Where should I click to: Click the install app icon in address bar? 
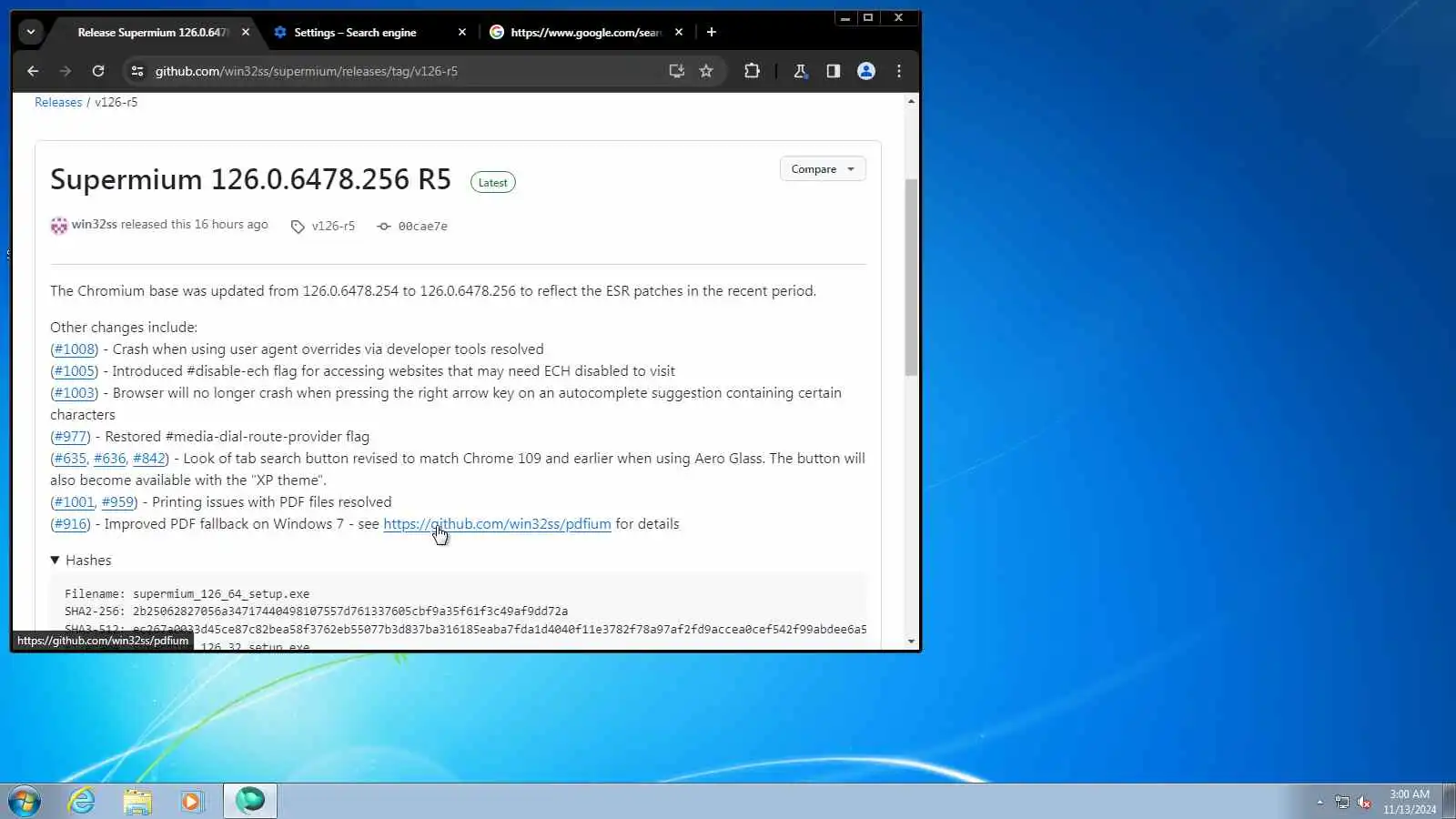tap(676, 71)
